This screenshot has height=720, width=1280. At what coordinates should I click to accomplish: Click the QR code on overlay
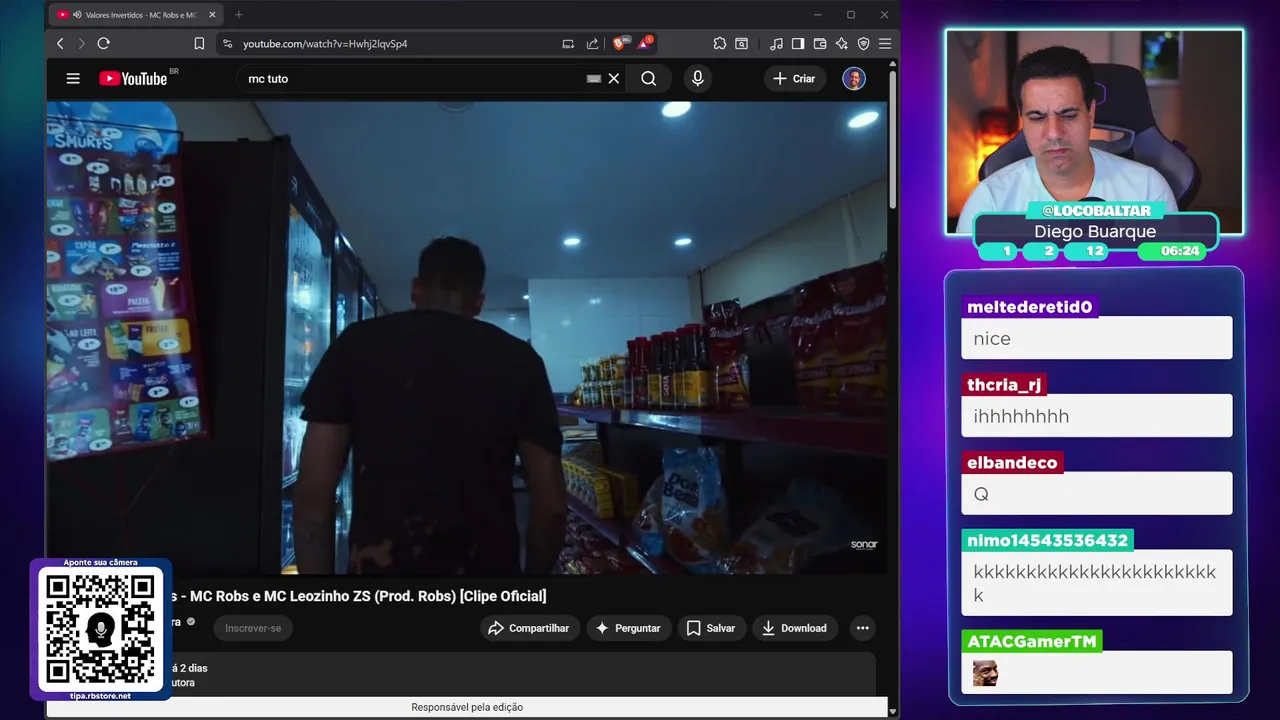(x=100, y=629)
